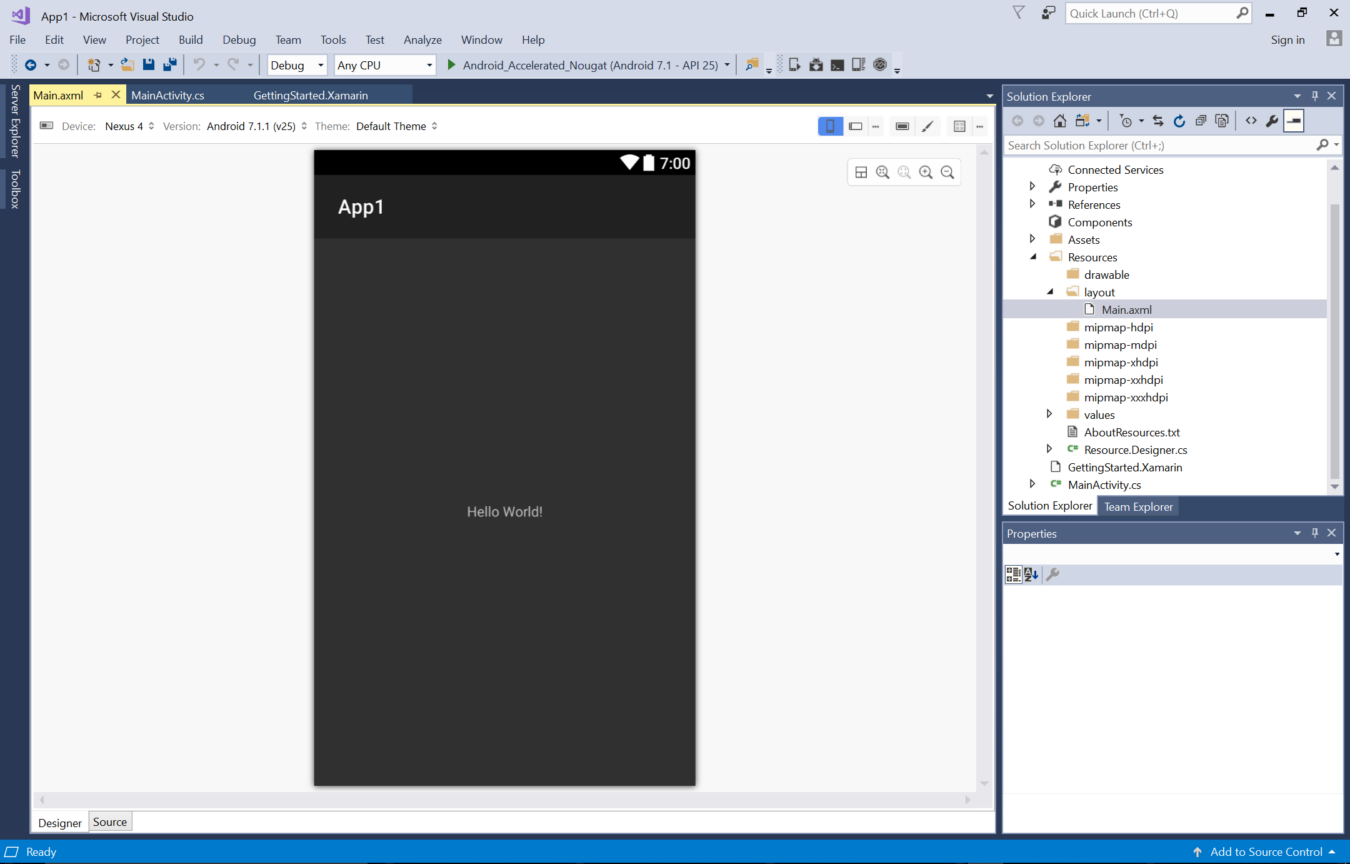Switch to Source view of Main.axml
This screenshot has height=864, width=1350.
pyautogui.click(x=110, y=821)
